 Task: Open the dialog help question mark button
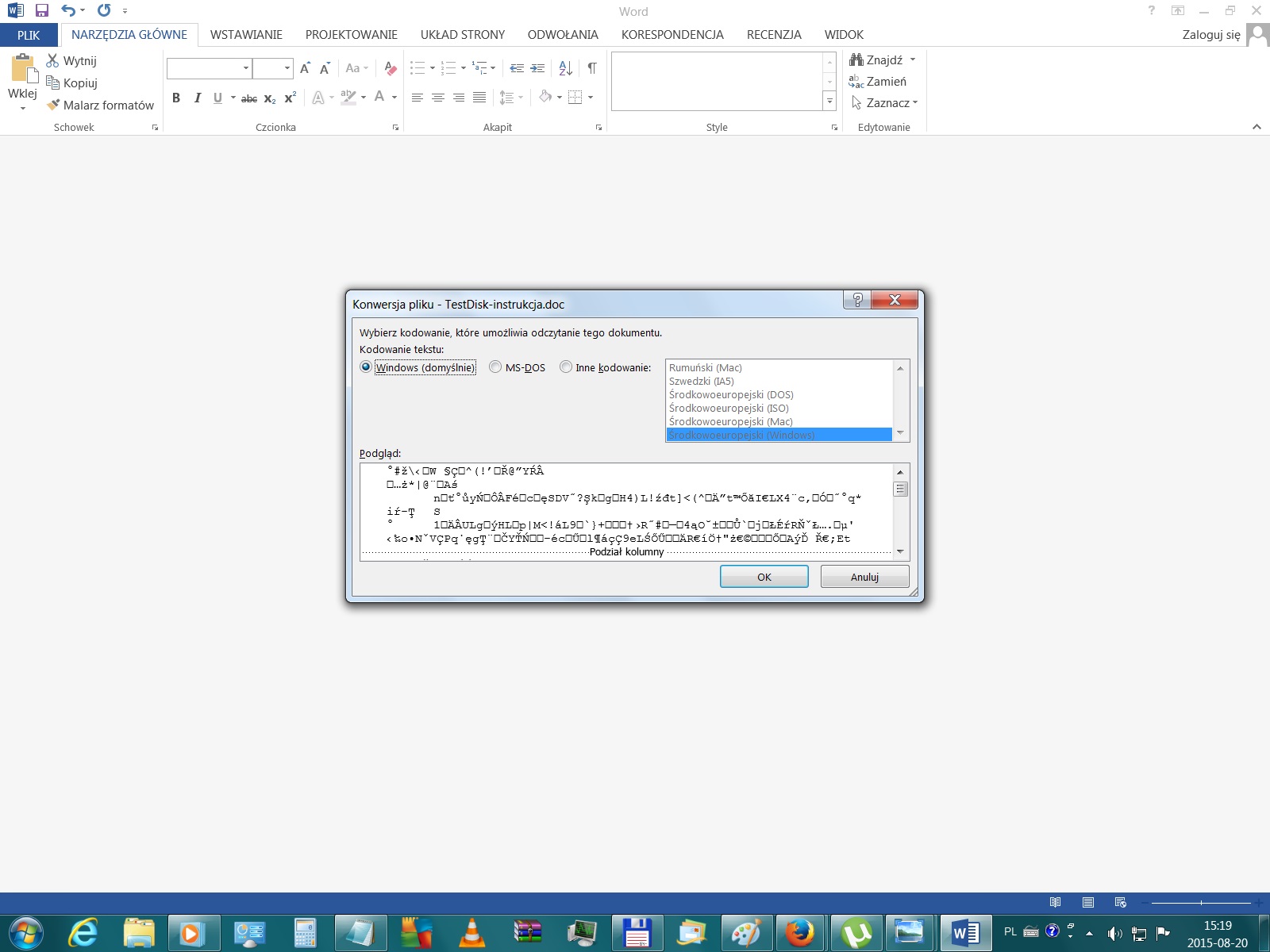point(857,299)
